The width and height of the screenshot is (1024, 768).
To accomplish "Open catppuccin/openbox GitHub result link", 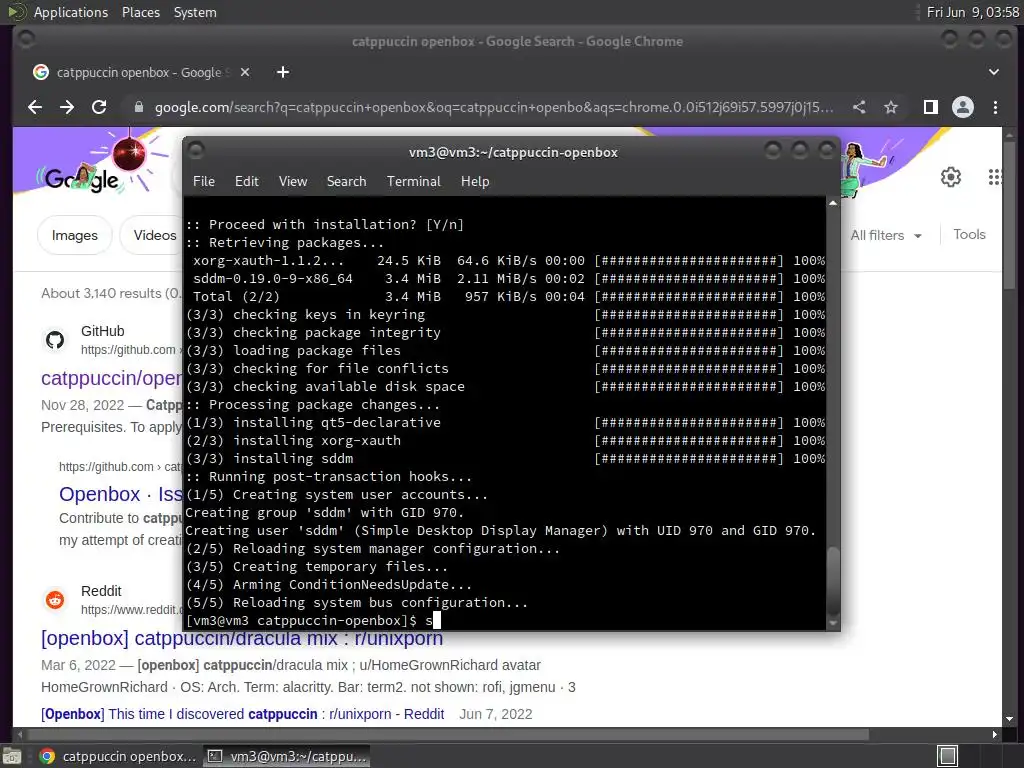I will tap(112, 378).
